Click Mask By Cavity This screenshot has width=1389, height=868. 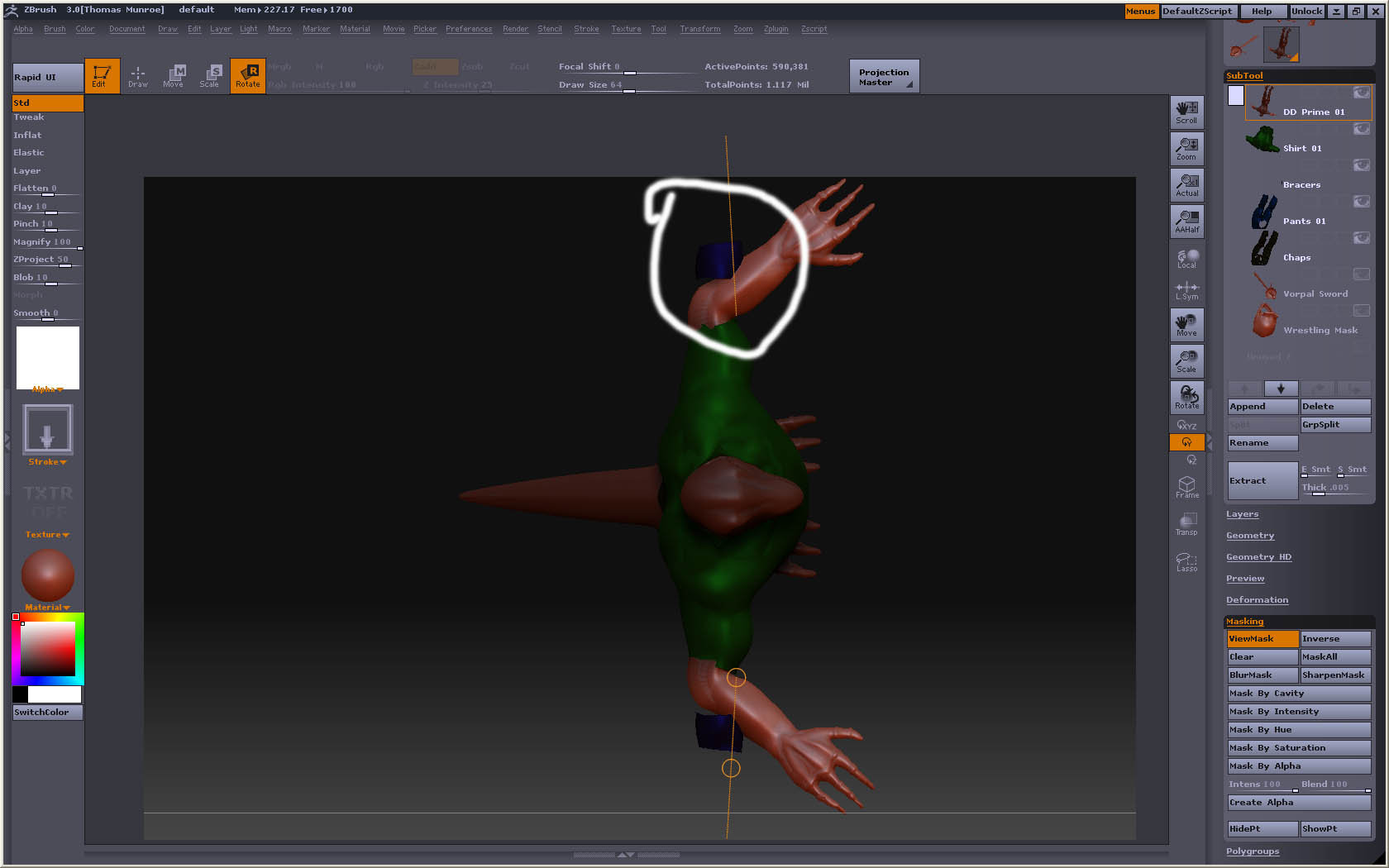click(1299, 694)
